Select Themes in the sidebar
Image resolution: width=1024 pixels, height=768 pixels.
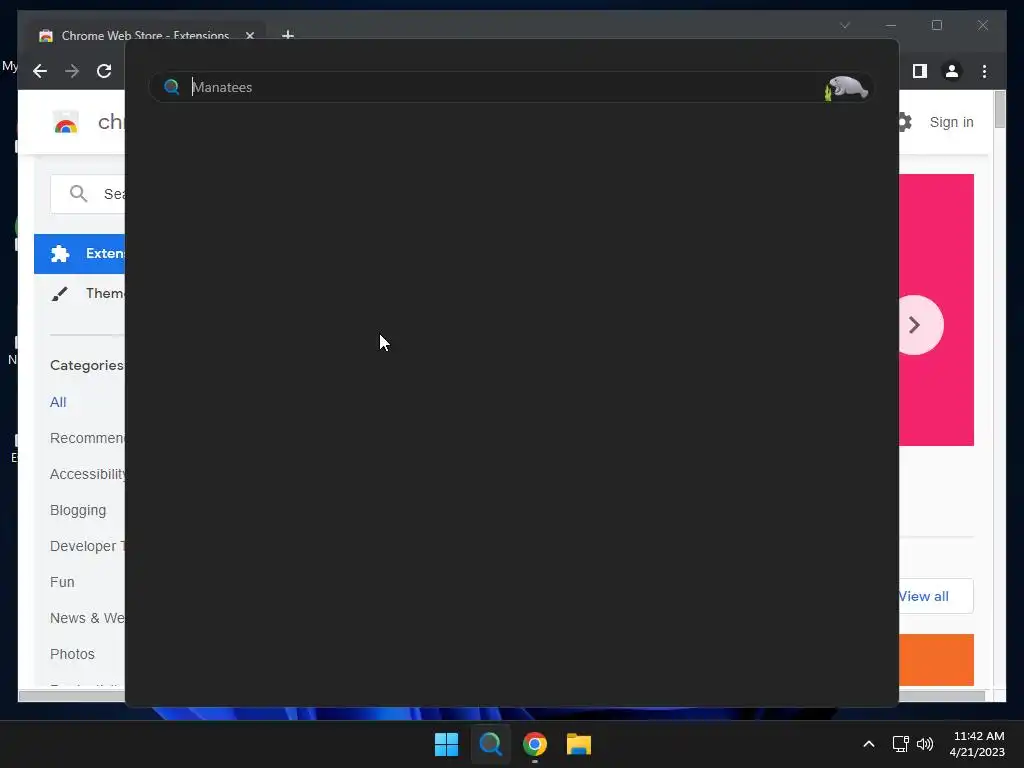(x=79, y=293)
